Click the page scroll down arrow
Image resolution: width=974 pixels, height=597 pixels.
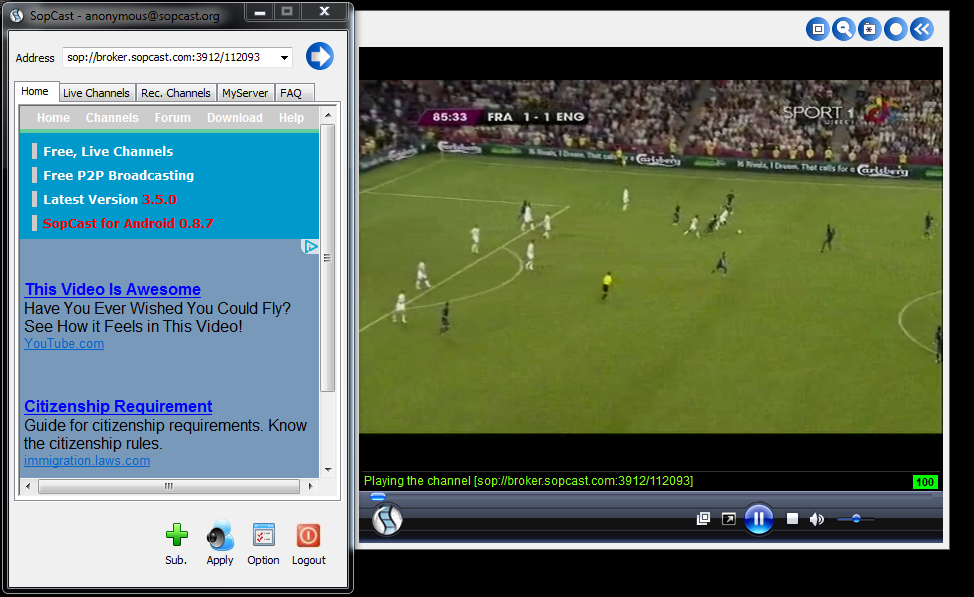[328, 470]
